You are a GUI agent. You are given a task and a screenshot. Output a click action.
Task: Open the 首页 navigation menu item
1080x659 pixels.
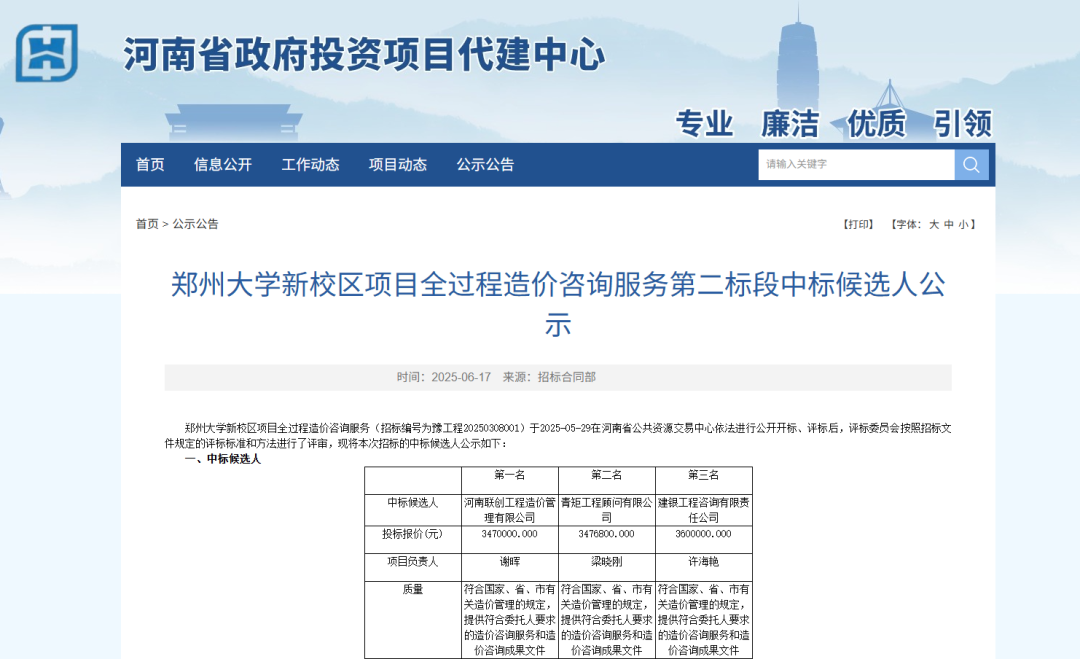pyautogui.click(x=150, y=165)
